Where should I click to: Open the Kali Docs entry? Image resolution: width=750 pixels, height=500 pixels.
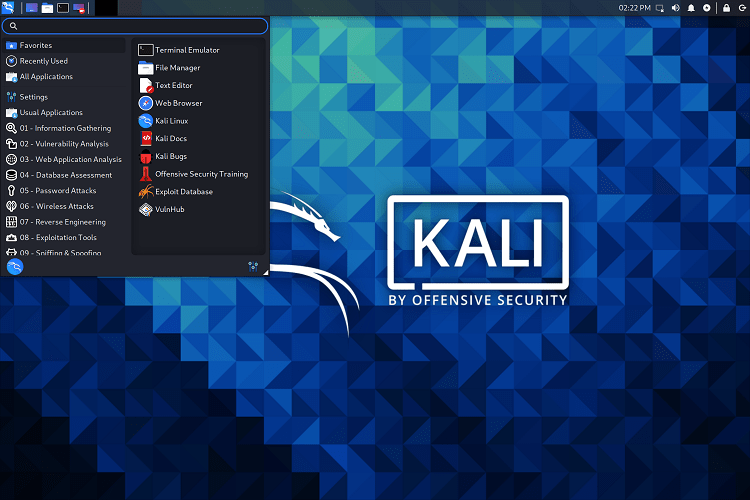[x=199, y=138]
